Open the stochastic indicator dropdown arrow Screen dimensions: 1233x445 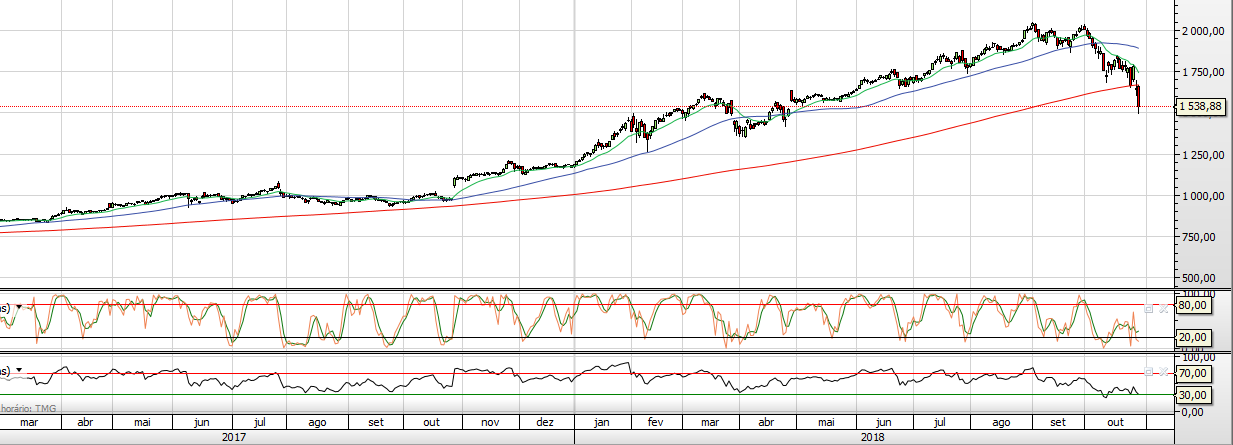point(18,308)
